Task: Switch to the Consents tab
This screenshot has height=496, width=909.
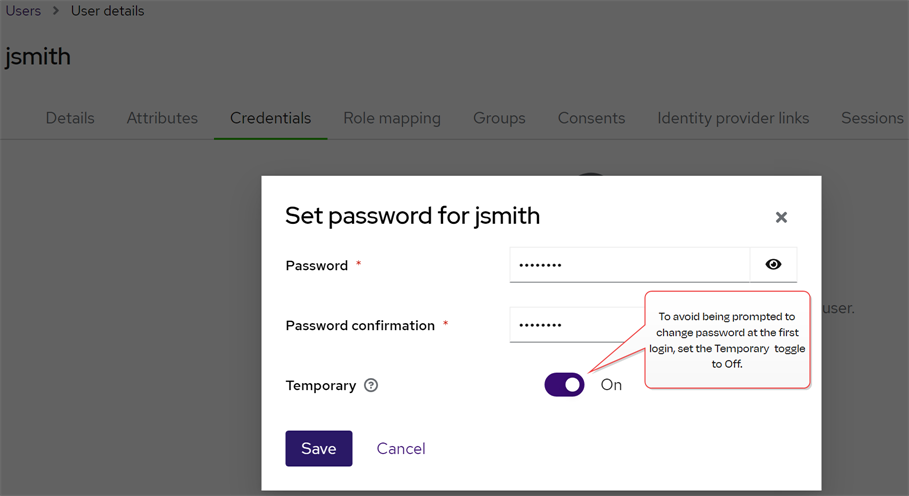Action: coord(591,118)
